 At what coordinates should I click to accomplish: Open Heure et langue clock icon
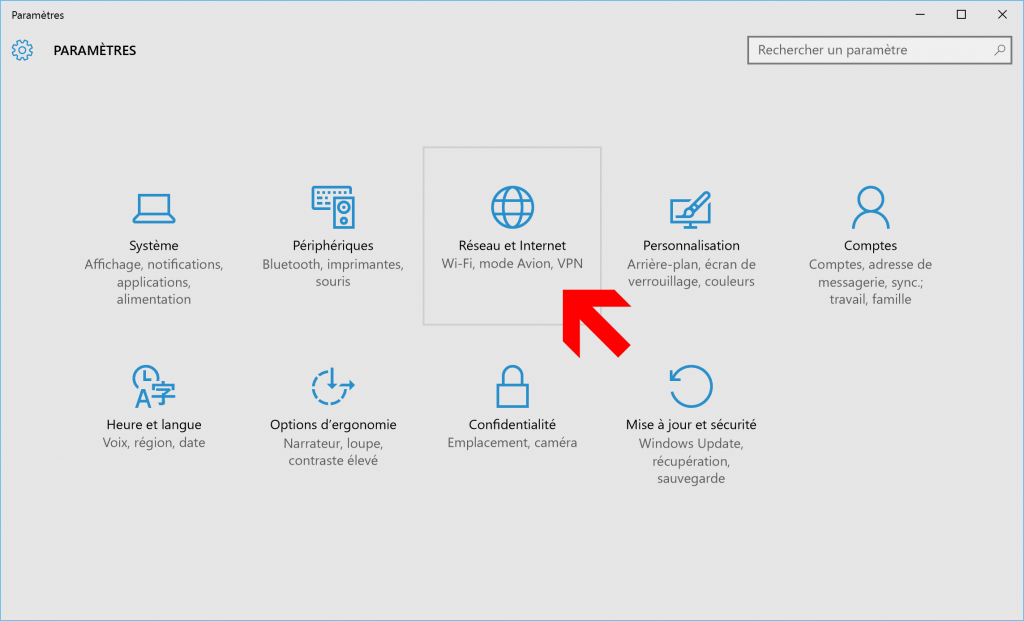[x=153, y=386]
